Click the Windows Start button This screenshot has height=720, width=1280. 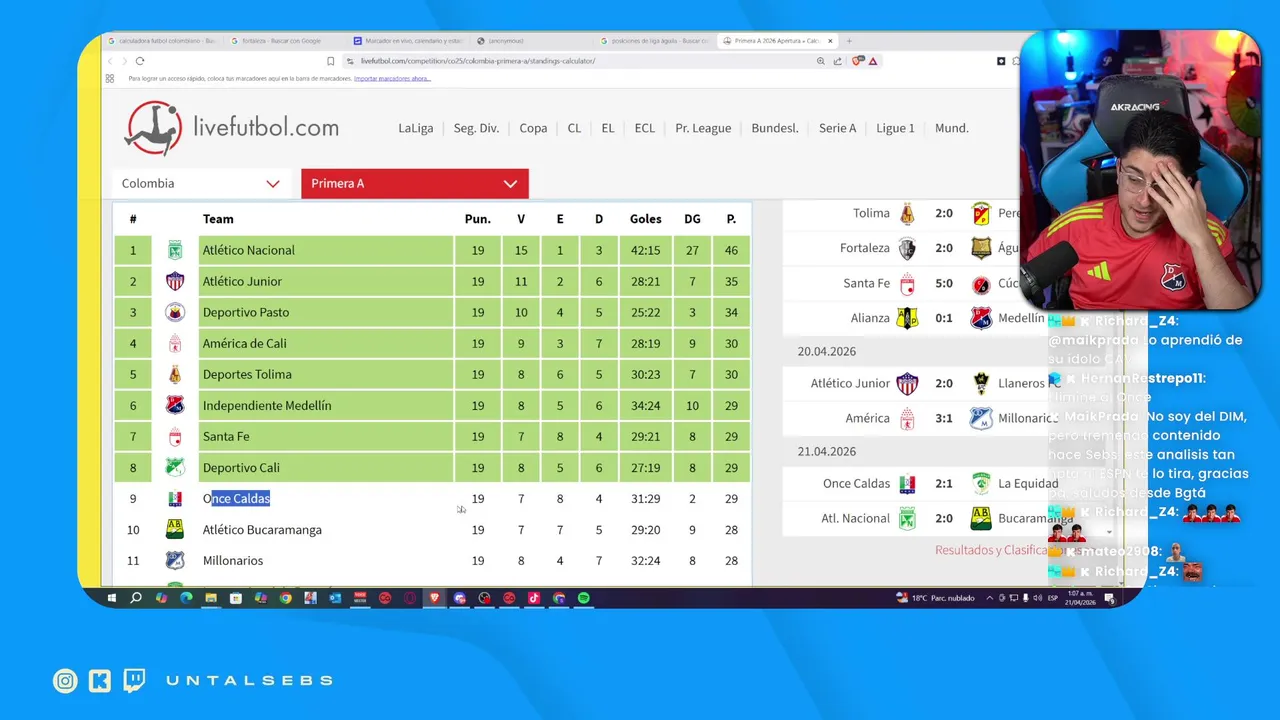[x=112, y=598]
